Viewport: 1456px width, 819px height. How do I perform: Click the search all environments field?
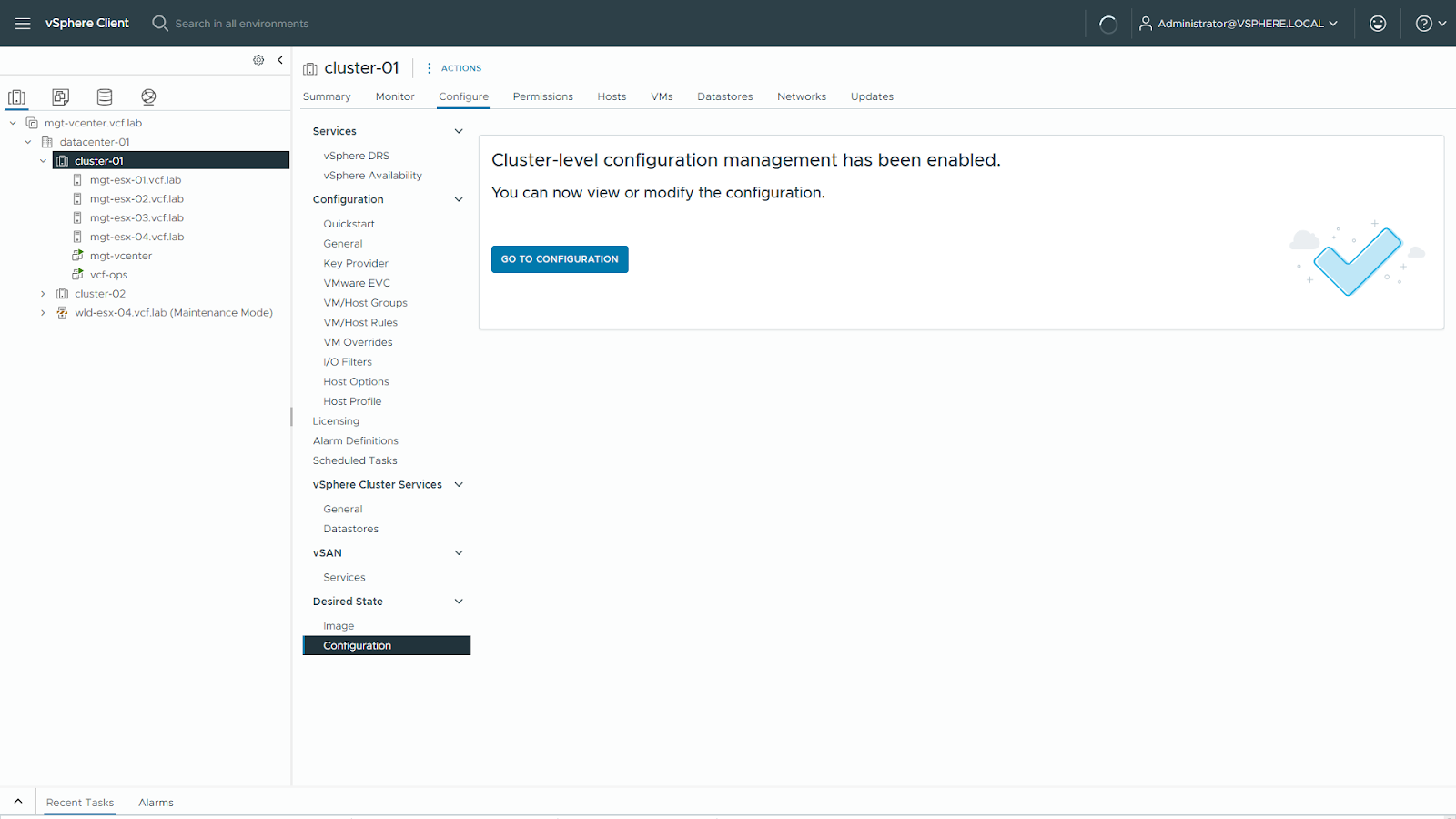click(x=241, y=24)
